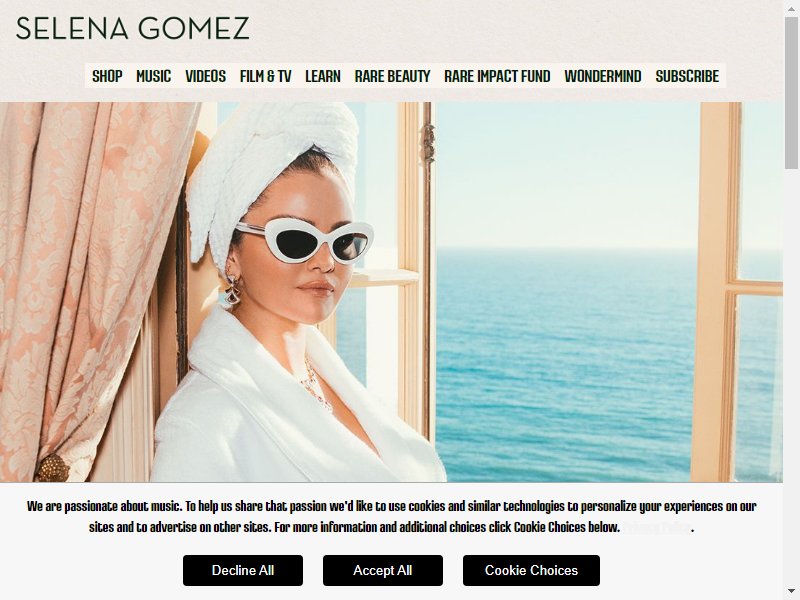The height and width of the screenshot is (600, 800).
Task: Select Film & TV in navigation
Action: (x=265, y=77)
